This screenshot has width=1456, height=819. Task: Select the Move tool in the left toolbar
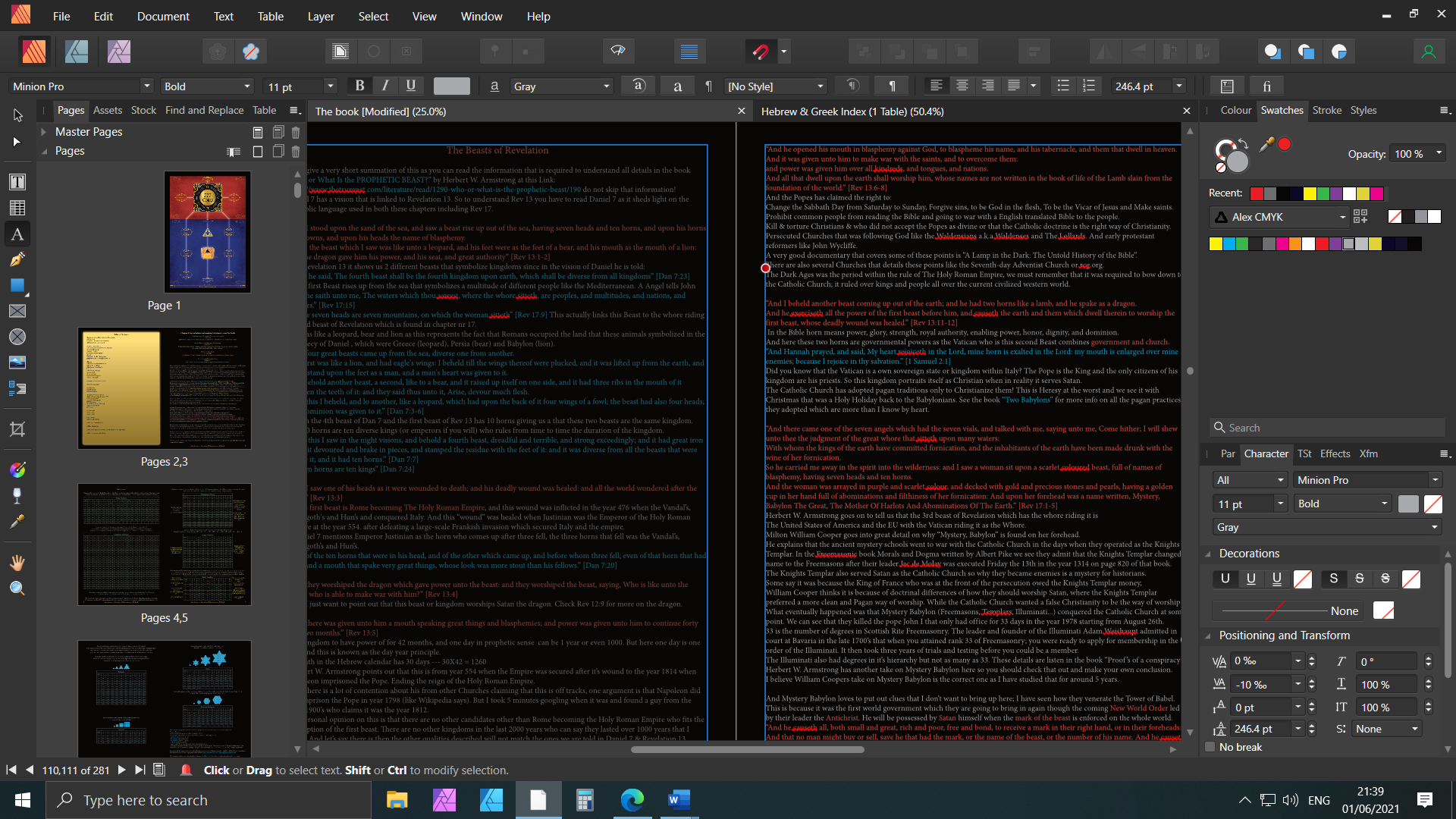17,115
